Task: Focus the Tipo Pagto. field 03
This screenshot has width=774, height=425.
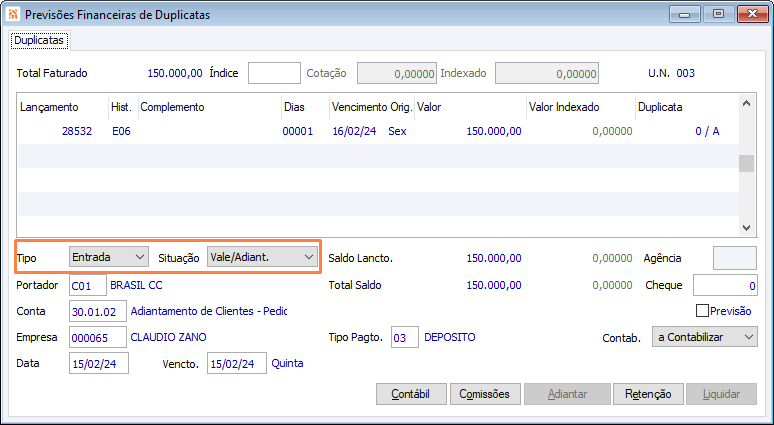Action: (x=405, y=337)
